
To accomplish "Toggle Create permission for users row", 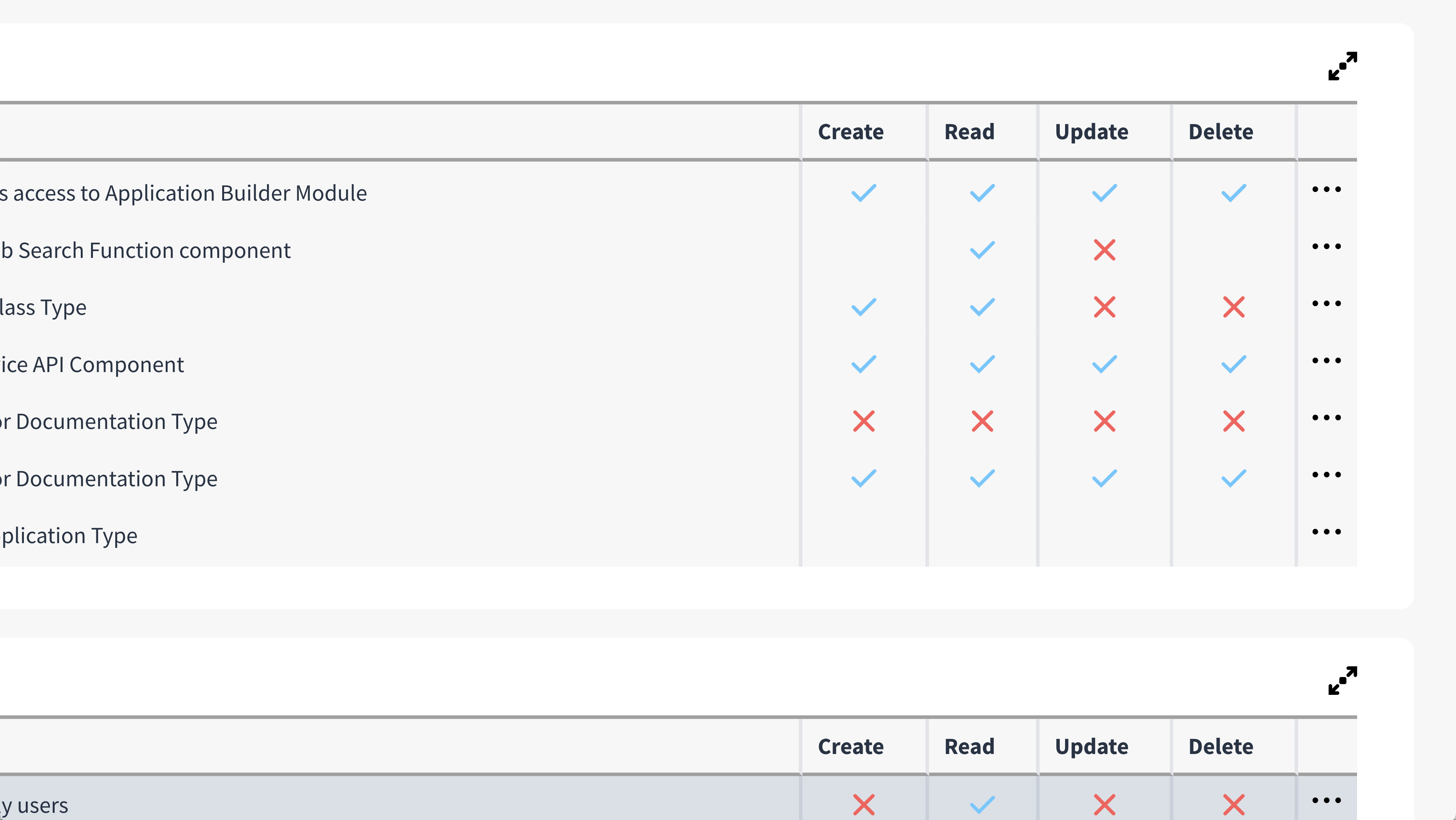I will (864, 804).
